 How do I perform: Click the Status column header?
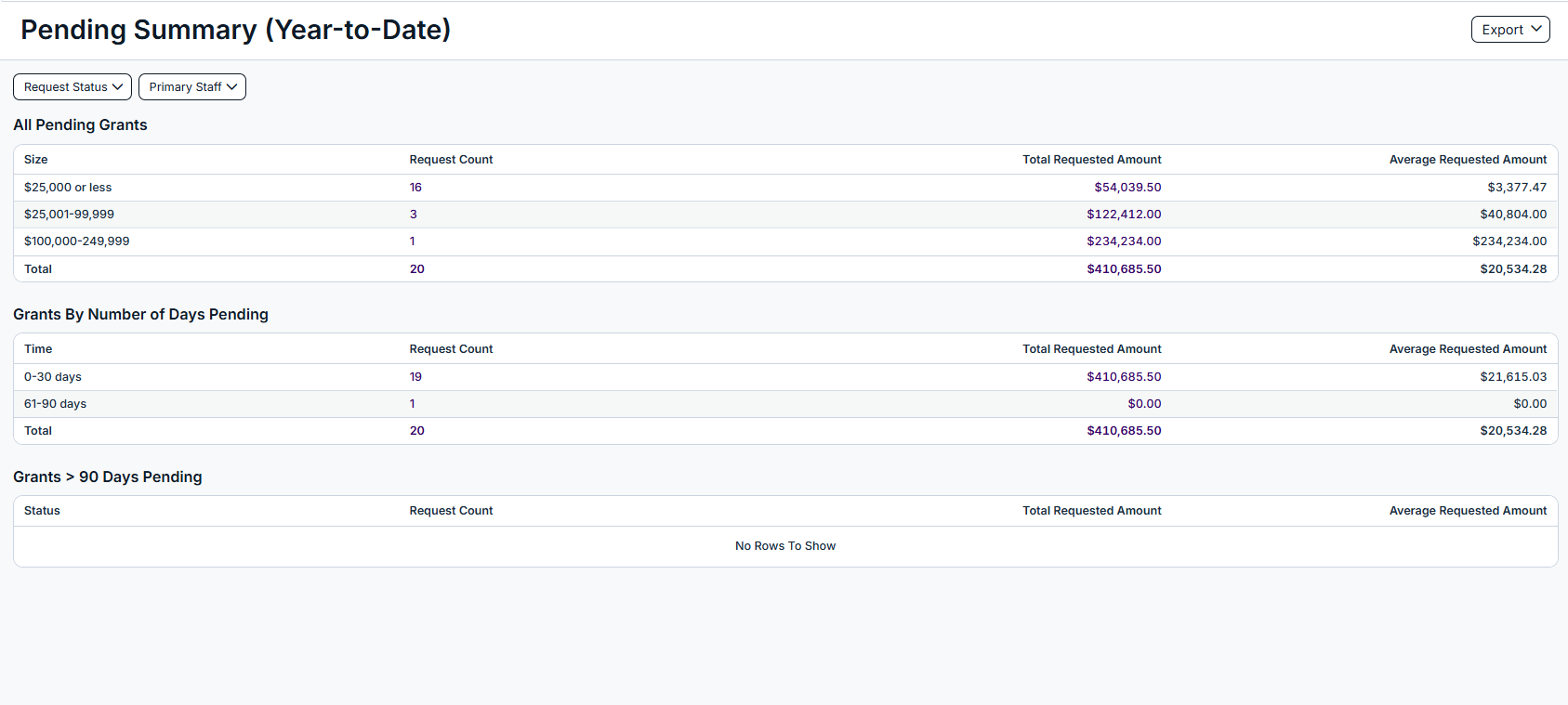pyautogui.click(x=42, y=511)
